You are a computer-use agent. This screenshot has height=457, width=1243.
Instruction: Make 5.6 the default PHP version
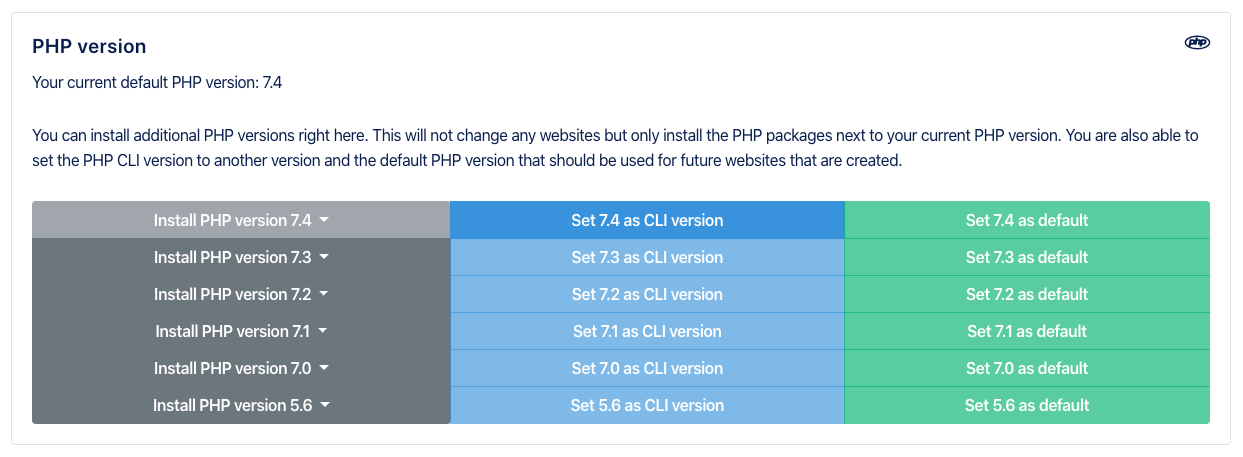pos(1027,405)
